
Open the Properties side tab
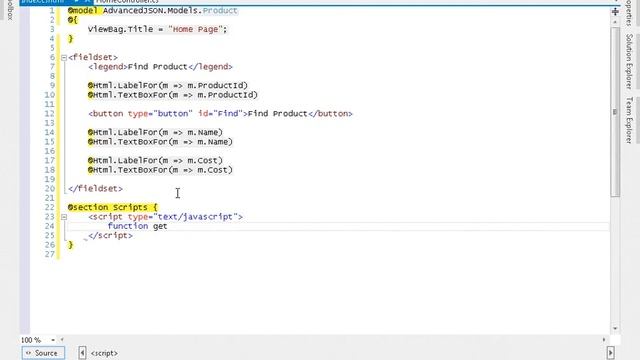(630, 12)
